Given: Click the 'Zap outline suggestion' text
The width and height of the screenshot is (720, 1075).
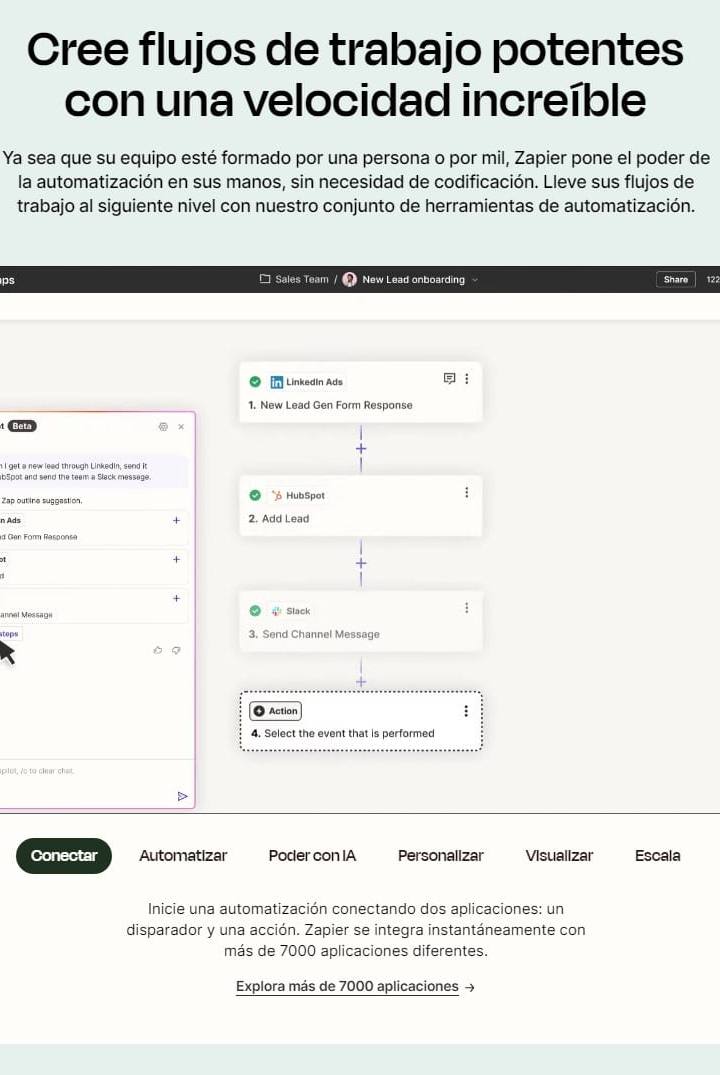Looking at the screenshot, I should 41,500.
